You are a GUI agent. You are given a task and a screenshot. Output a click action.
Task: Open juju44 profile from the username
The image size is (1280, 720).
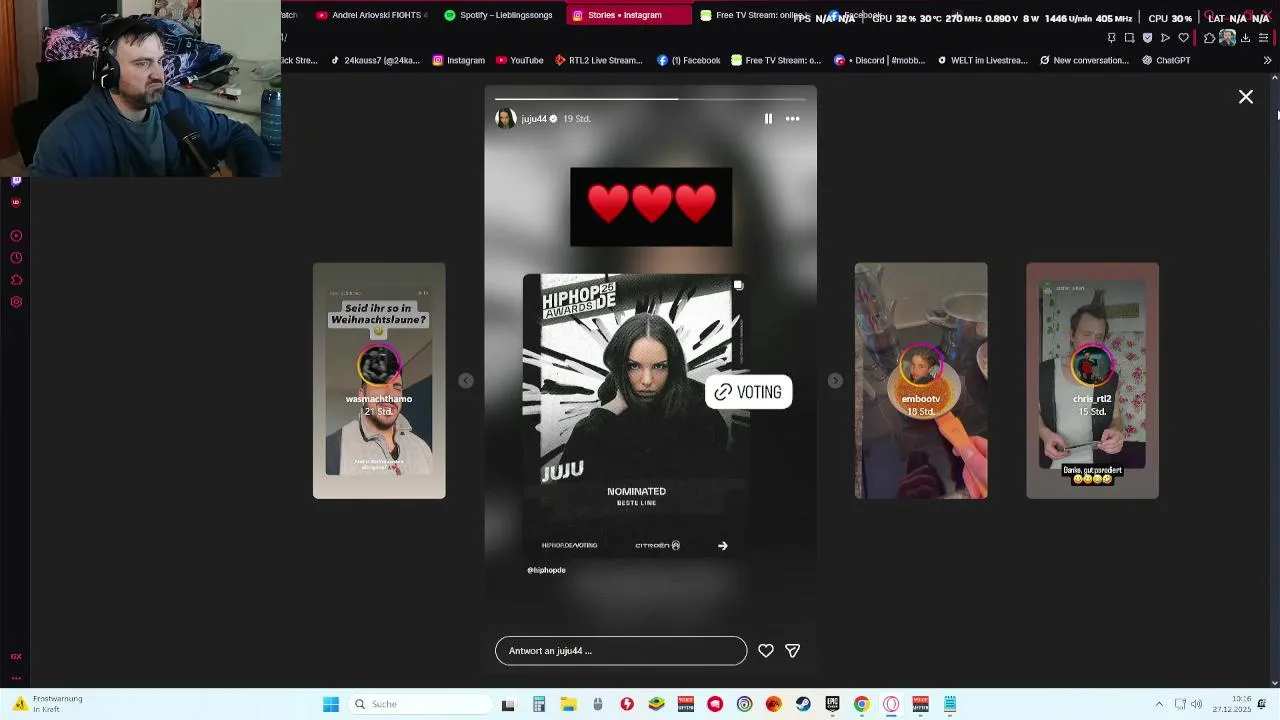(534, 119)
